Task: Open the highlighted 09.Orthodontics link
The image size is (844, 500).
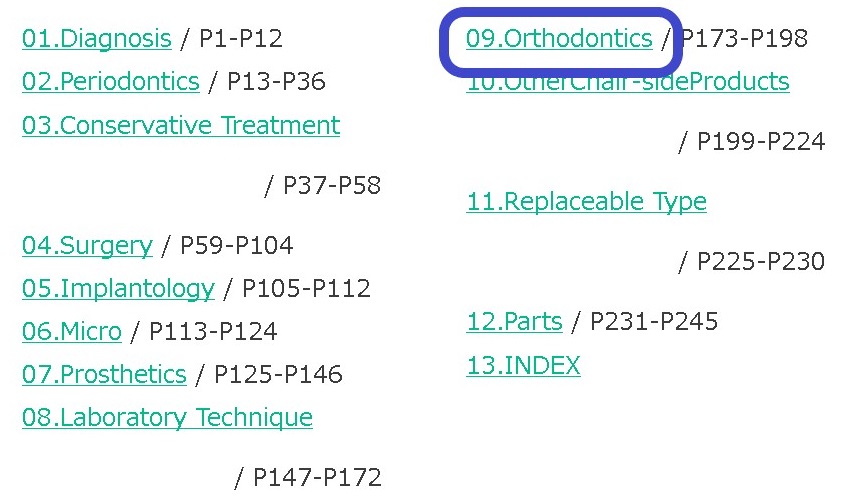Action: point(559,39)
